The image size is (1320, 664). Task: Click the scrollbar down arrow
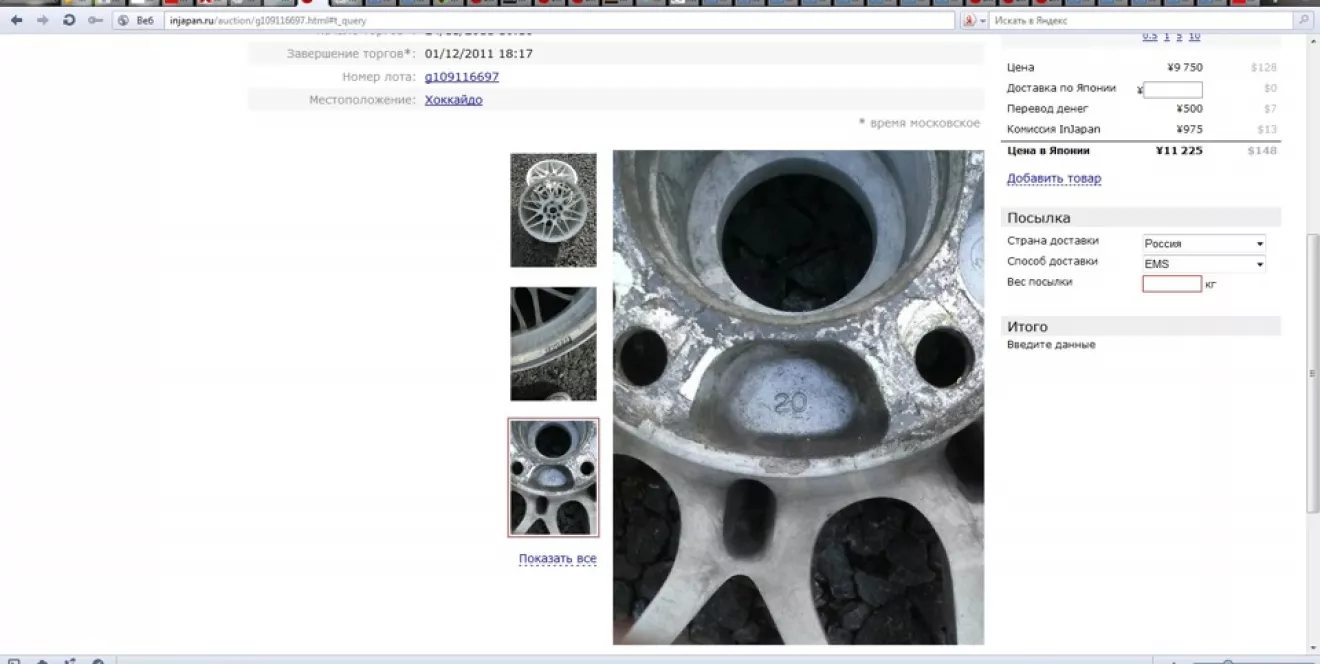(1312, 647)
